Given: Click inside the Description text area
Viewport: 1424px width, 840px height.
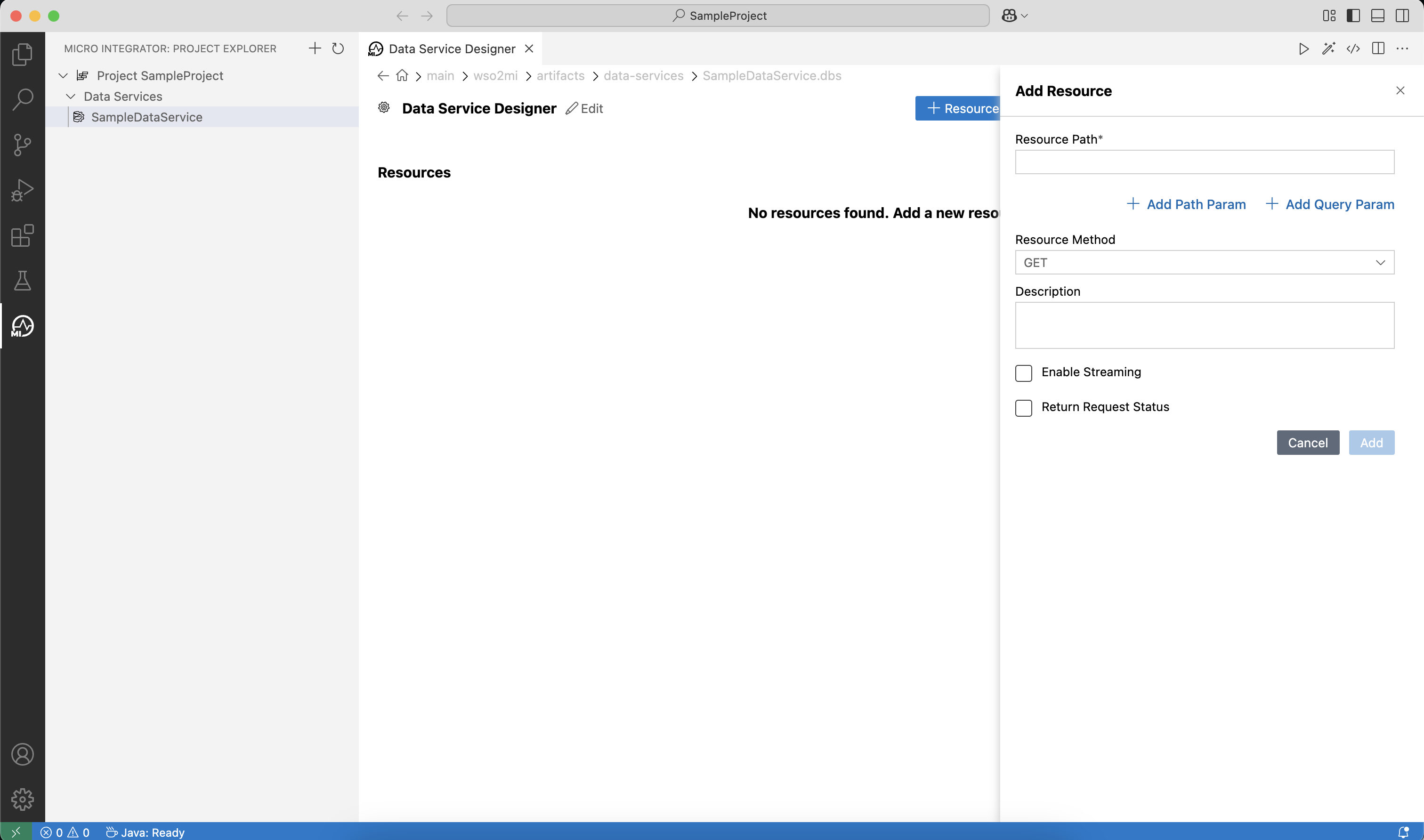Looking at the screenshot, I should (x=1205, y=325).
